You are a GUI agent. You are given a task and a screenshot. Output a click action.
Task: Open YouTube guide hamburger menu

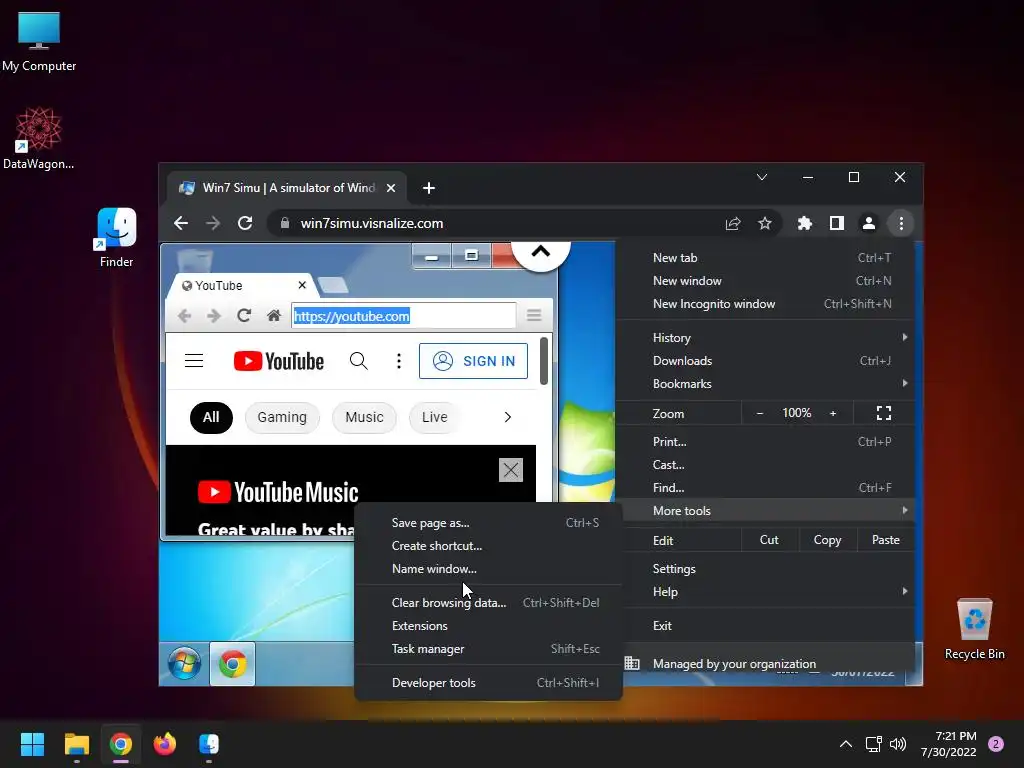(194, 360)
